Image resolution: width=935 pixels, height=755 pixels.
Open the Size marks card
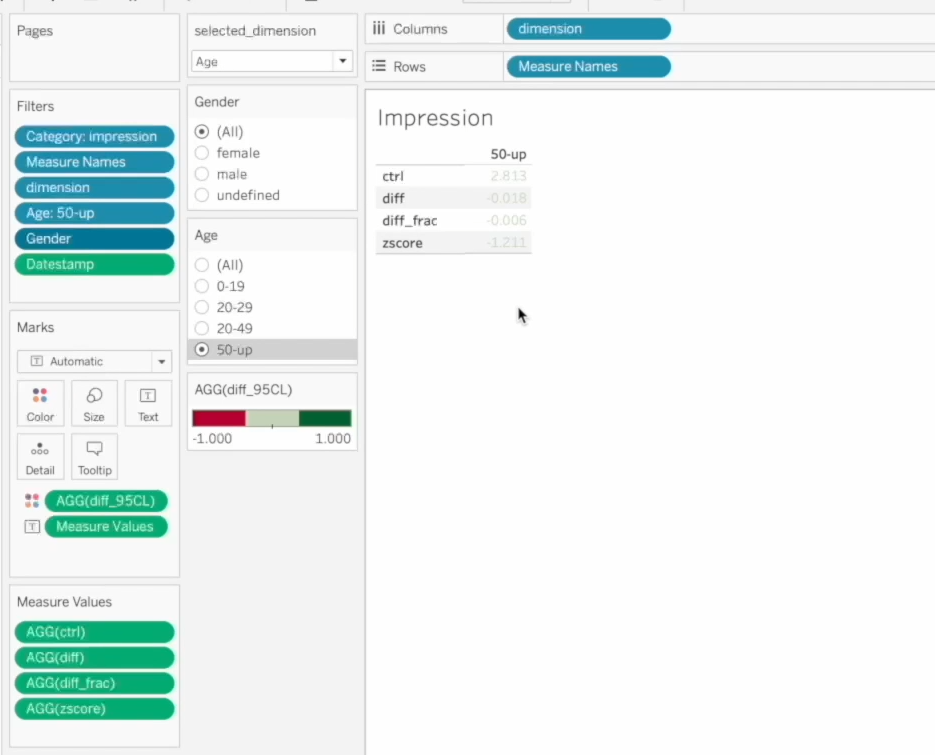(94, 404)
